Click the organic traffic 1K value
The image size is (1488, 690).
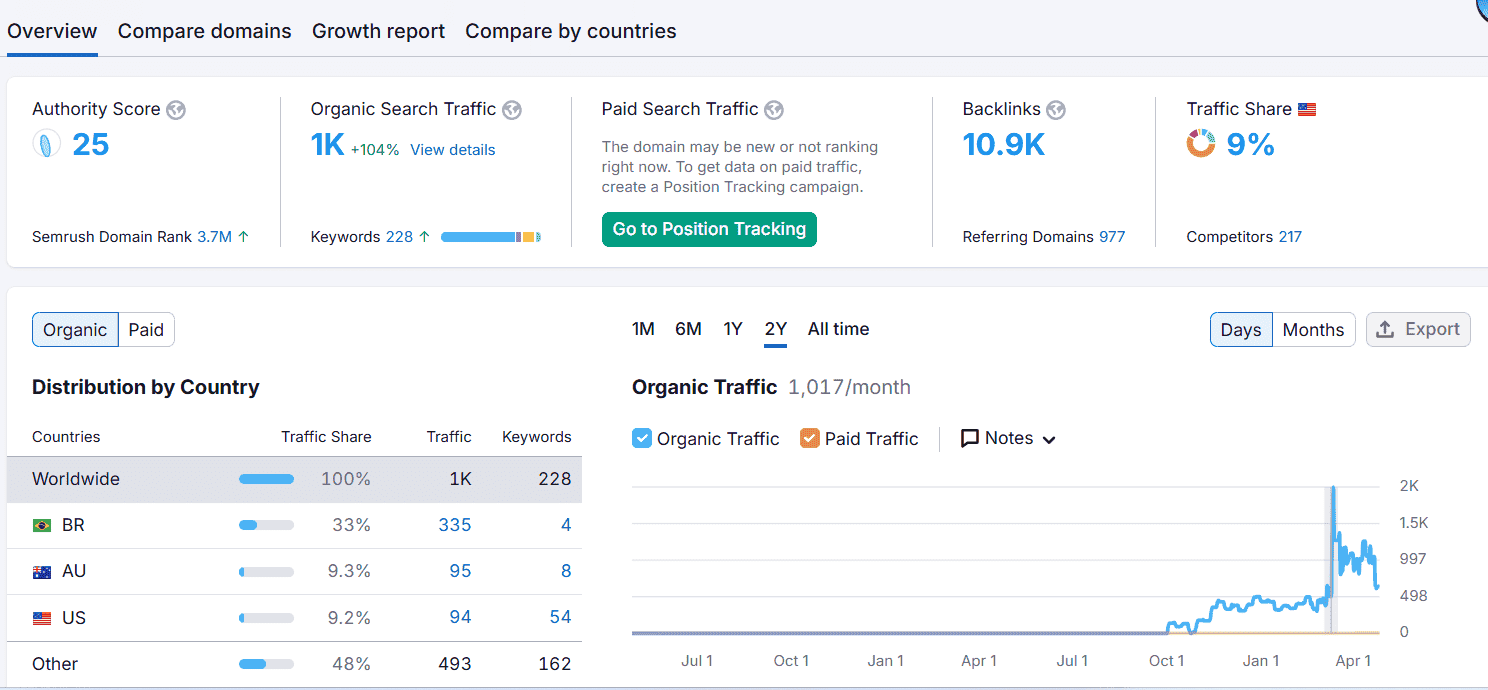[327, 145]
